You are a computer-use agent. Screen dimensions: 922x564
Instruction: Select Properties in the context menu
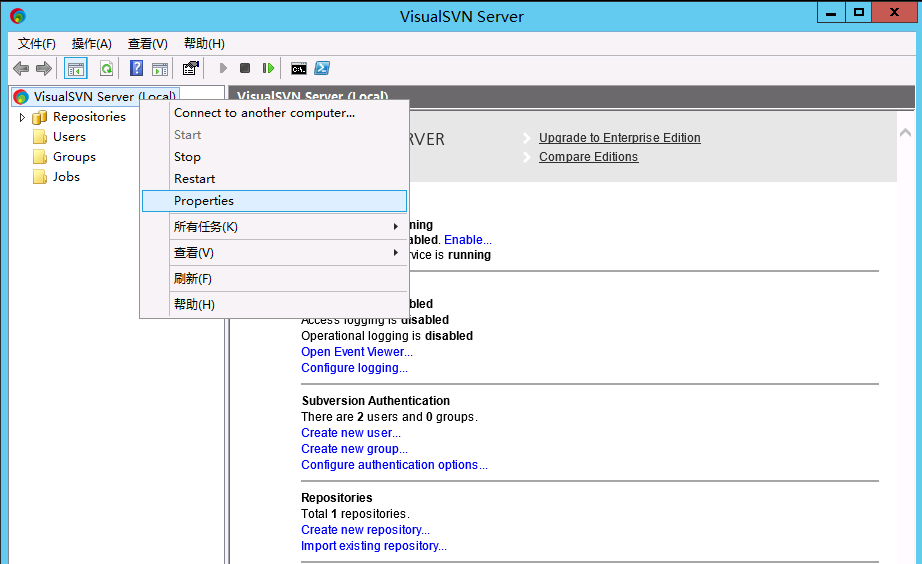(x=274, y=201)
